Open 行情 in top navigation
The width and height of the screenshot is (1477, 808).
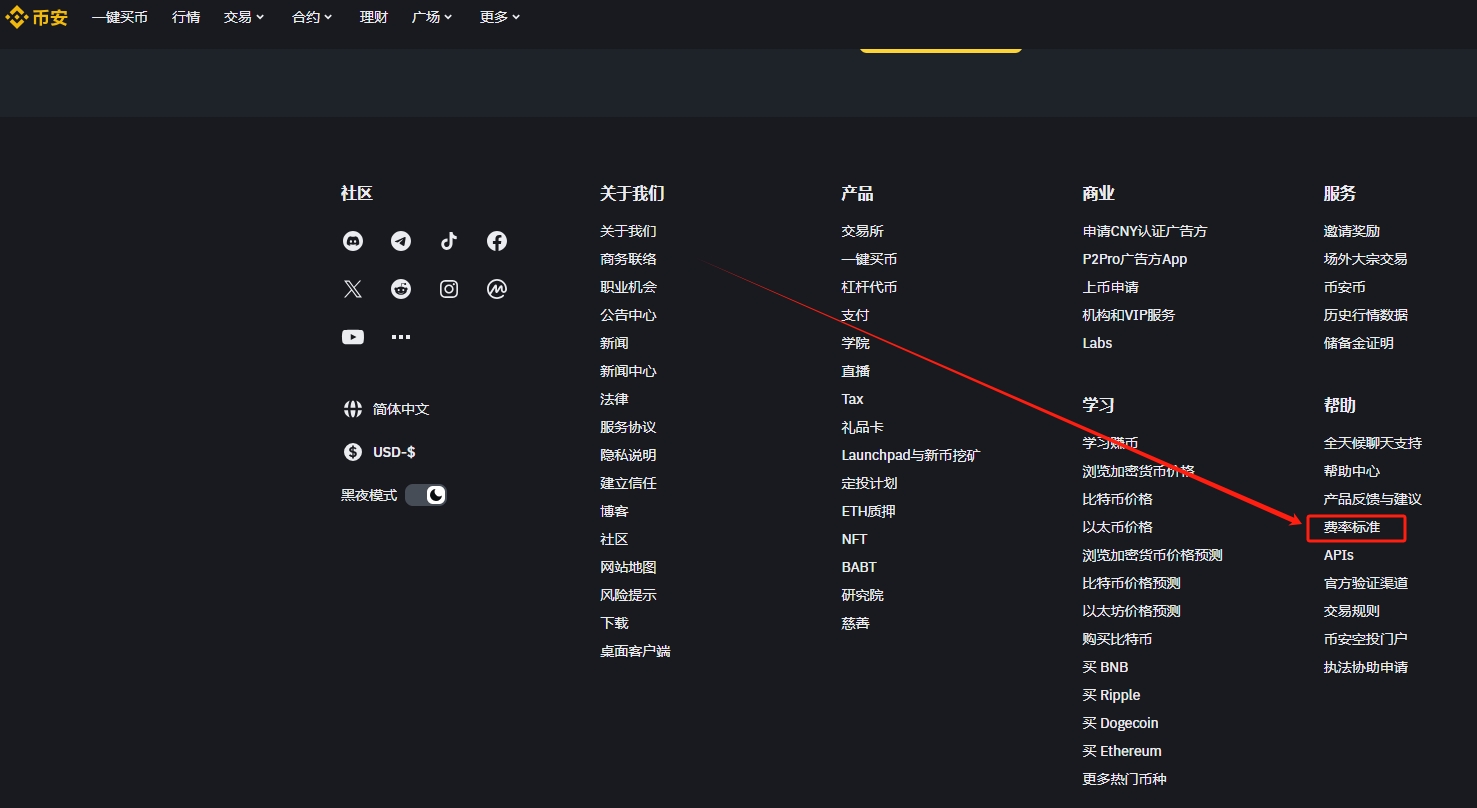[x=186, y=17]
